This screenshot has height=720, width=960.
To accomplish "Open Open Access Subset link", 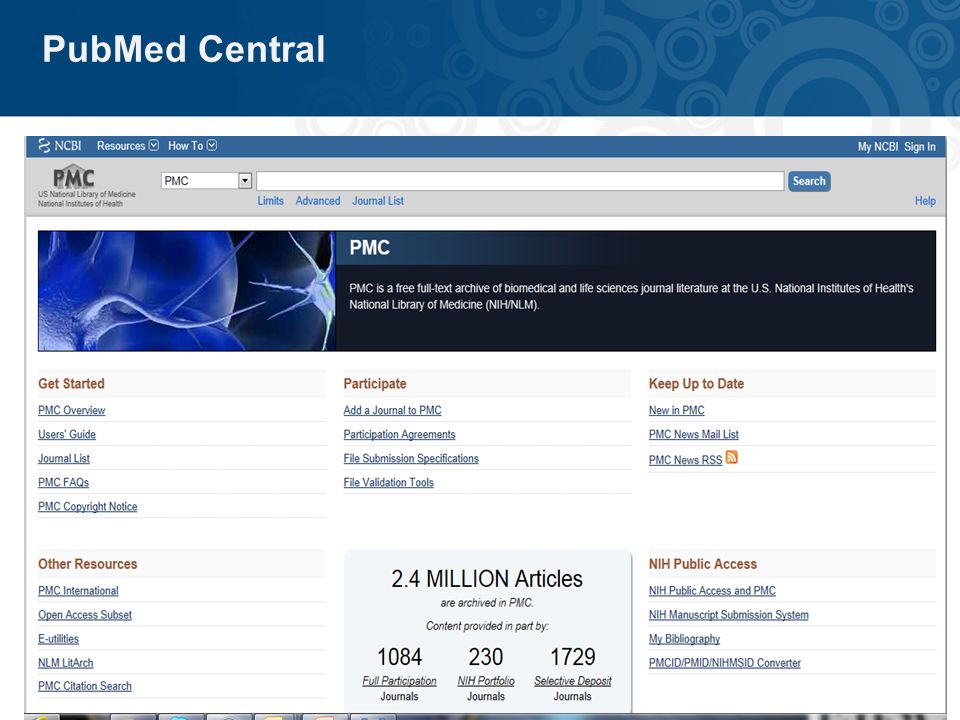I will [x=85, y=615].
